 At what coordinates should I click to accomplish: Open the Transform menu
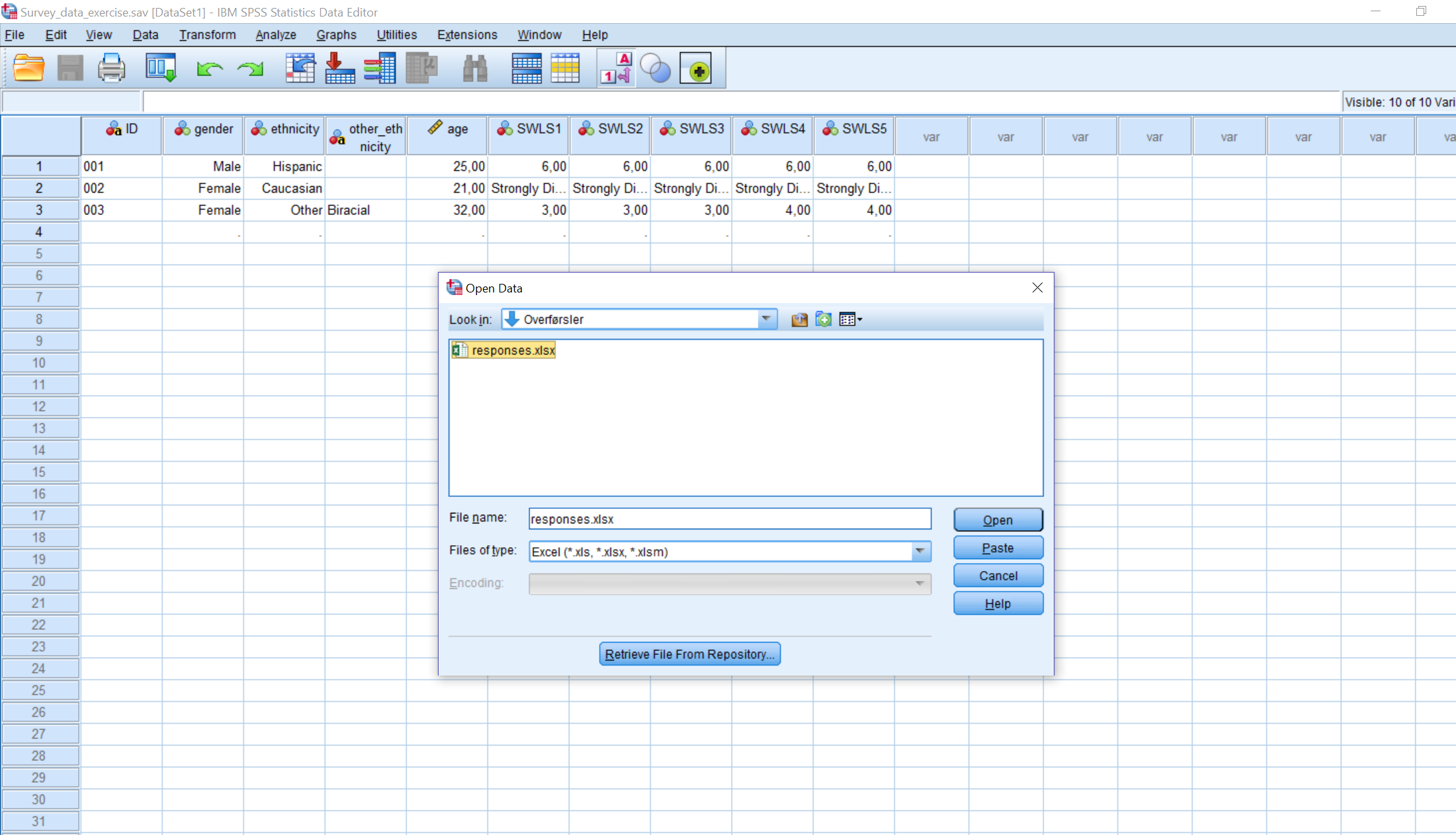pos(207,35)
